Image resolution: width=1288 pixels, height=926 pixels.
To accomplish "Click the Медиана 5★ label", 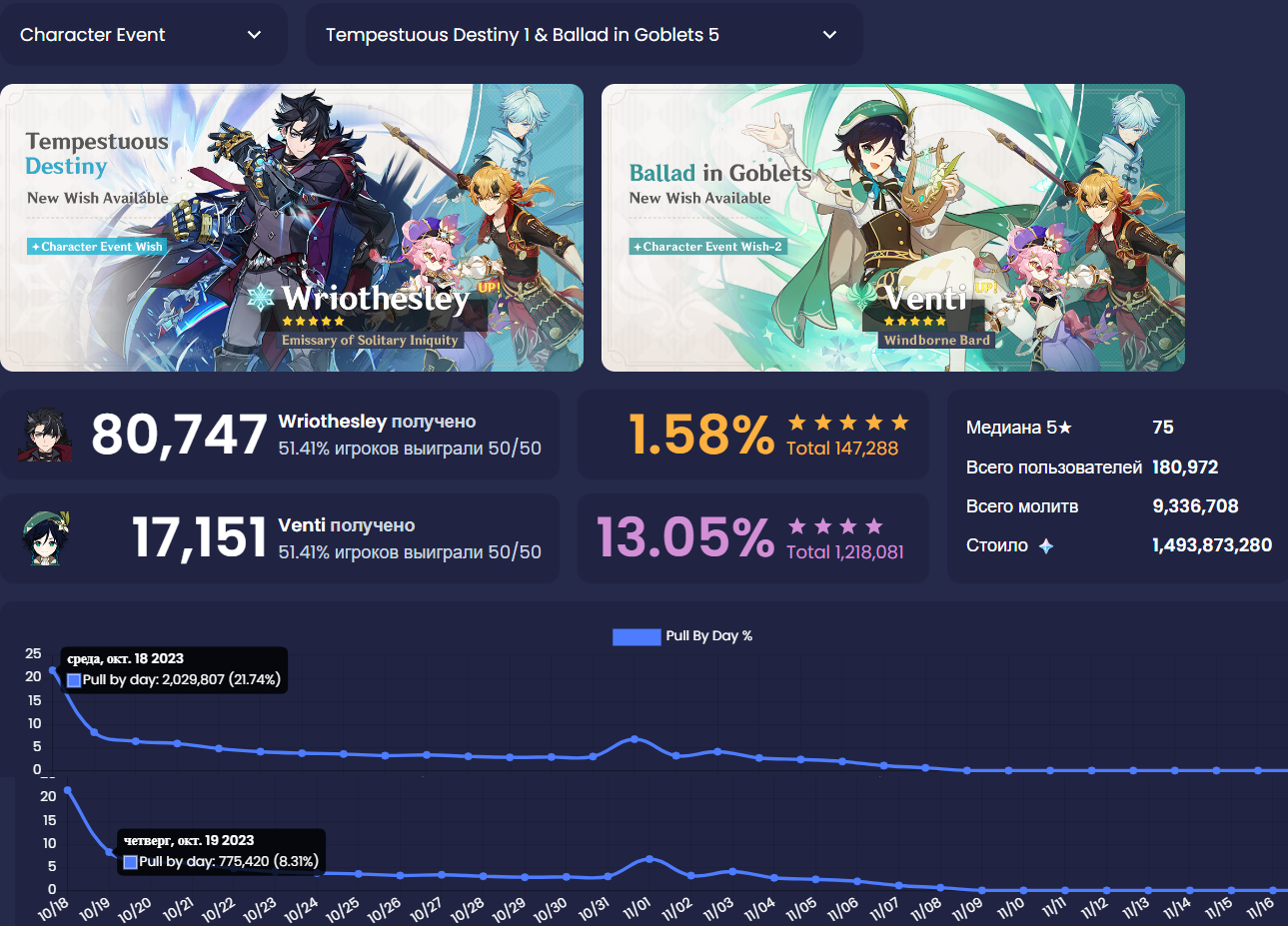I will 1019,428.
